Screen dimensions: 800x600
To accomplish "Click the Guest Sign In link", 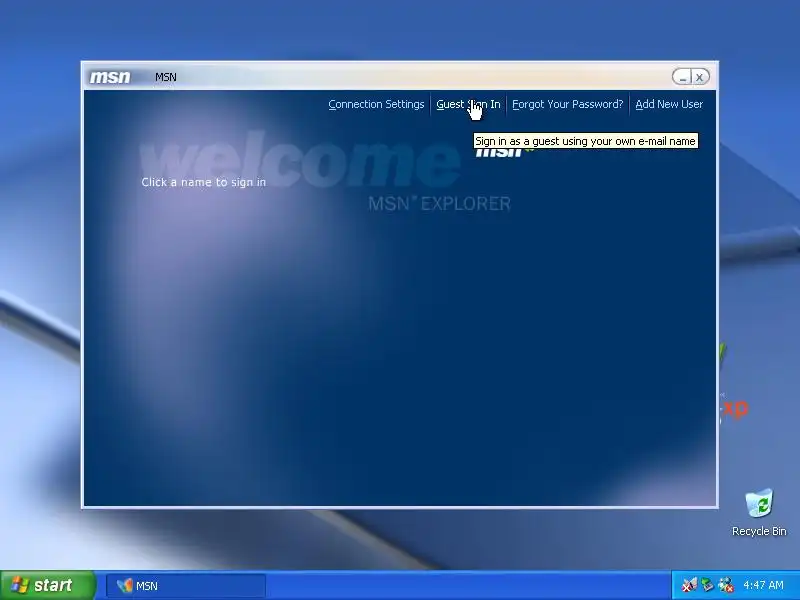I will (468, 104).
